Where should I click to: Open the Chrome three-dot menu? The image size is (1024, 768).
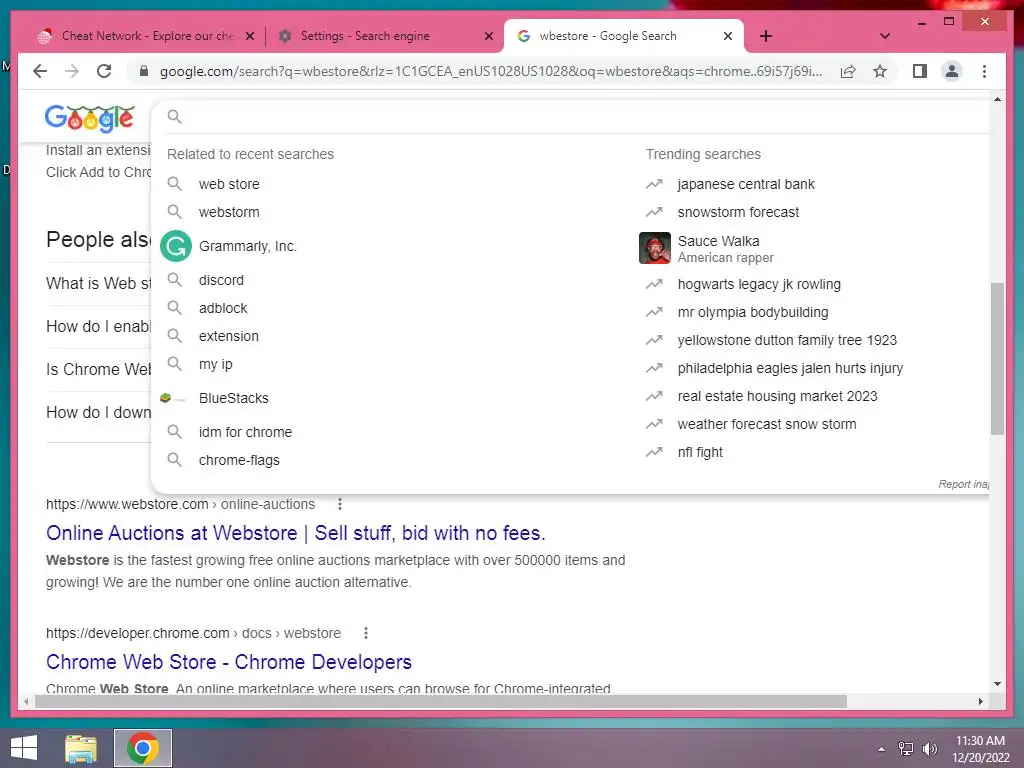click(984, 71)
